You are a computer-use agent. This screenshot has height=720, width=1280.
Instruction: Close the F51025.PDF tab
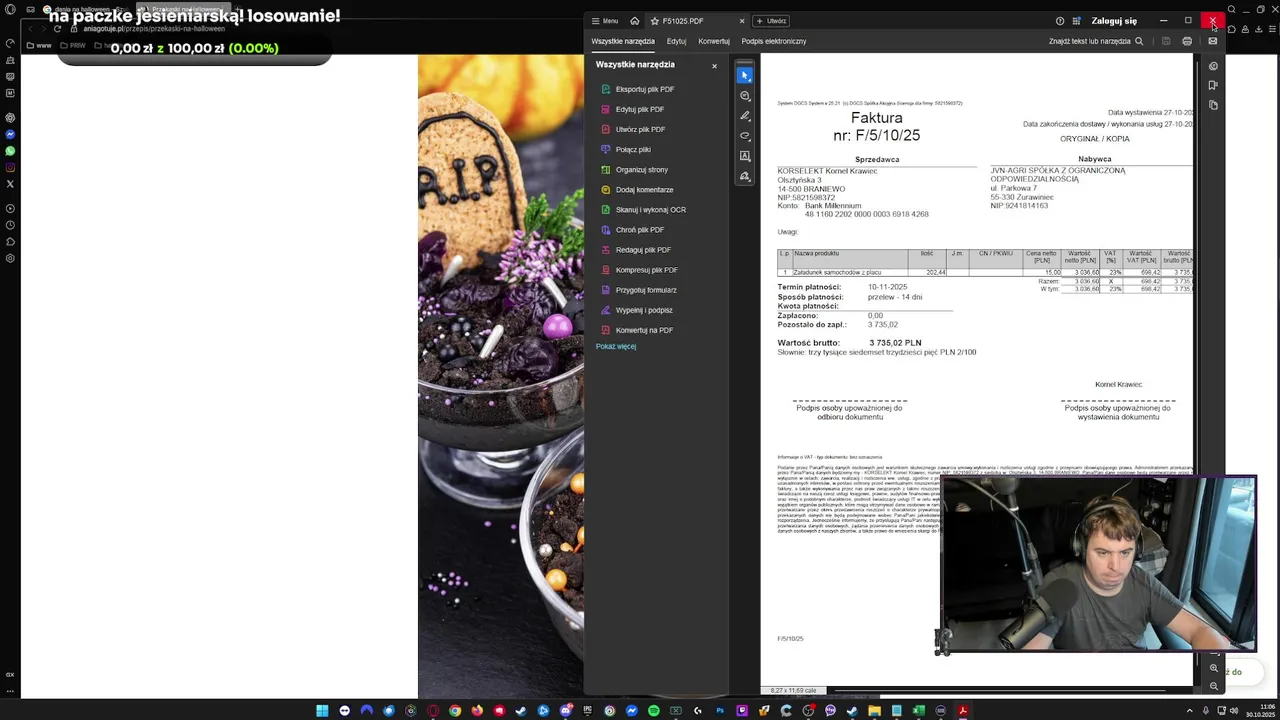(742, 20)
